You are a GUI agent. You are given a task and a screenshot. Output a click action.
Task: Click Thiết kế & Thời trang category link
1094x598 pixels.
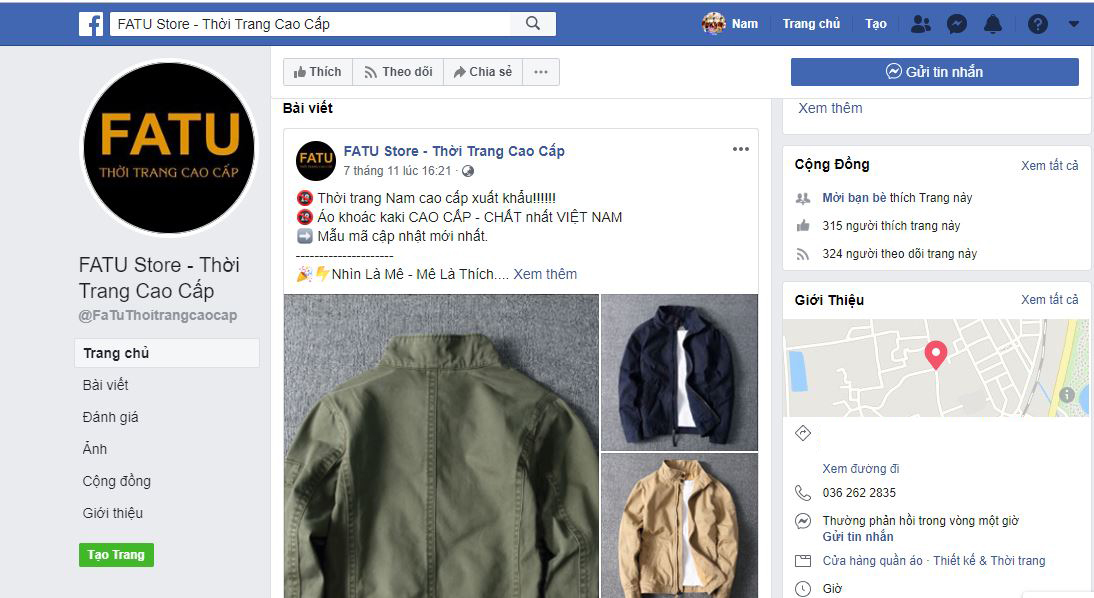click(989, 560)
